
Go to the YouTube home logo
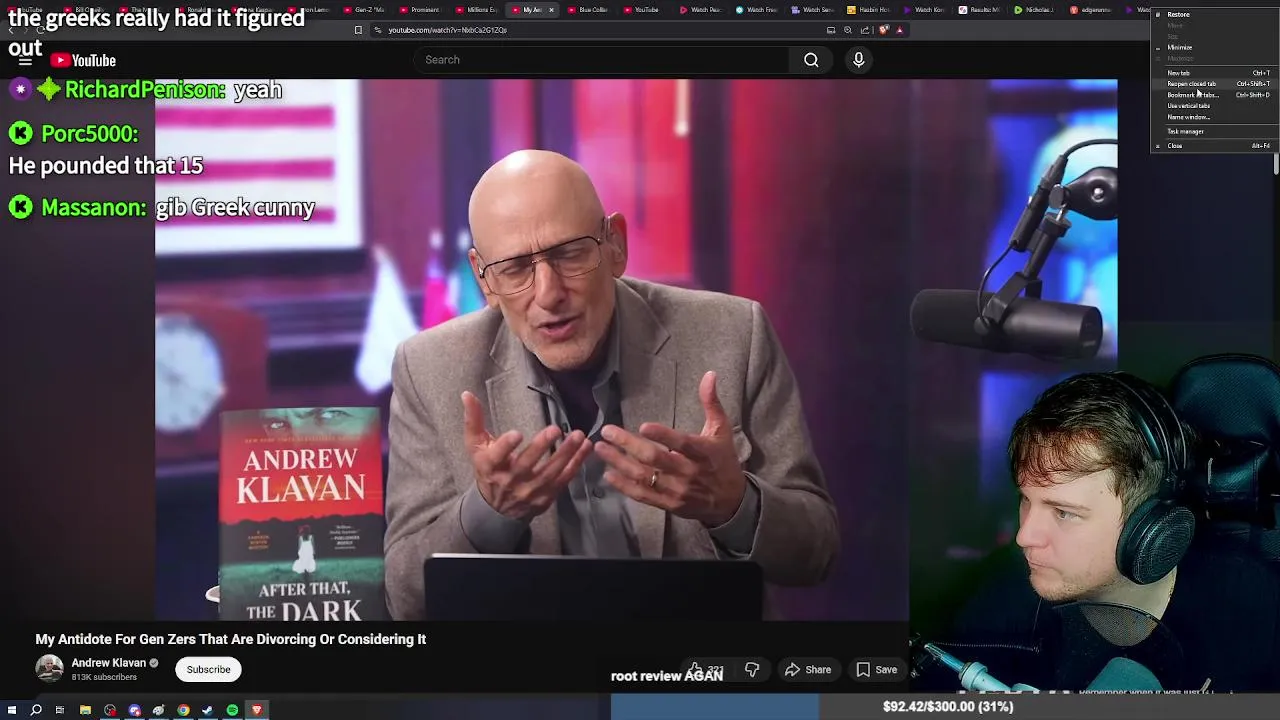coord(84,61)
